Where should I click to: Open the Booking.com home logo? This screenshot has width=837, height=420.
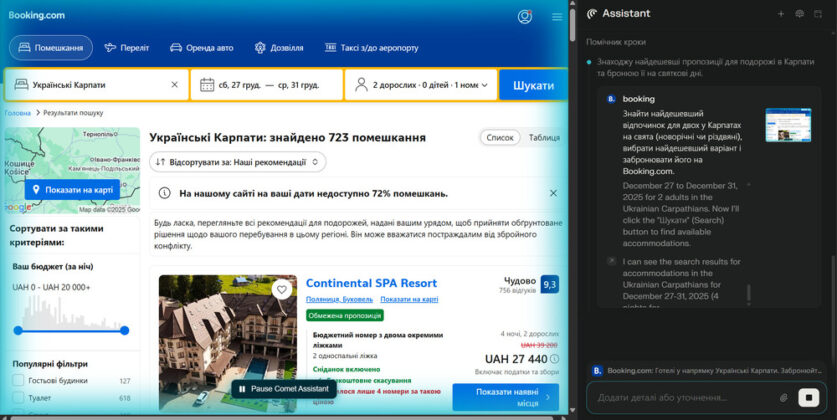pyautogui.click(x=36, y=15)
